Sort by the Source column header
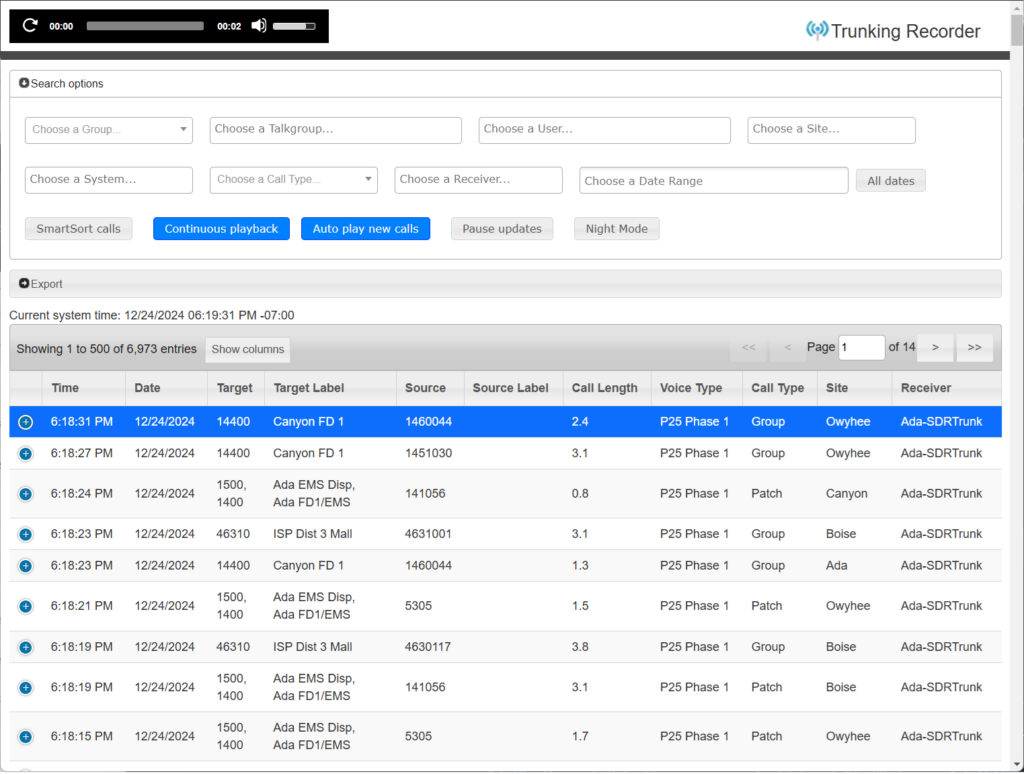The width and height of the screenshot is (1024, 774). 430,388
